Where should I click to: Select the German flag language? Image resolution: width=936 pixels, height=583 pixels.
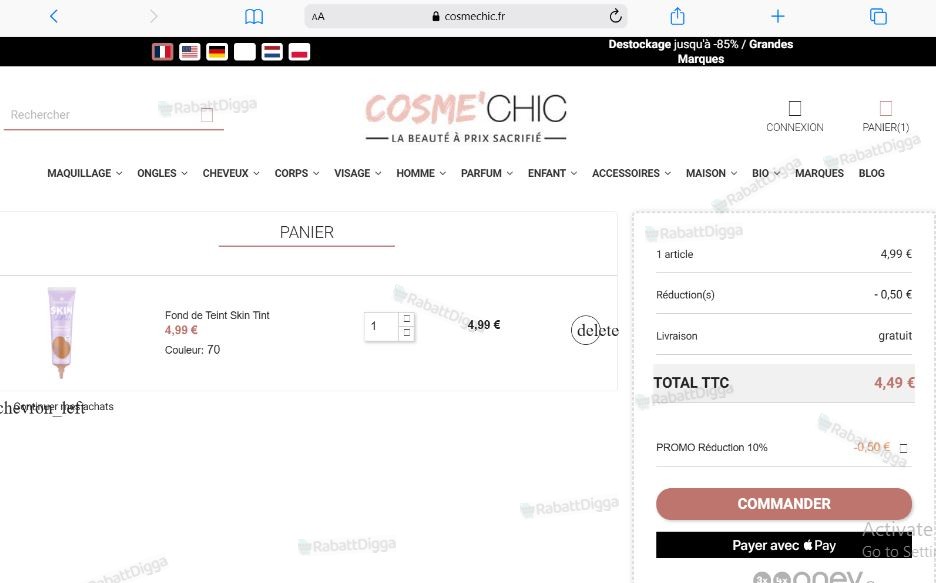217,52
